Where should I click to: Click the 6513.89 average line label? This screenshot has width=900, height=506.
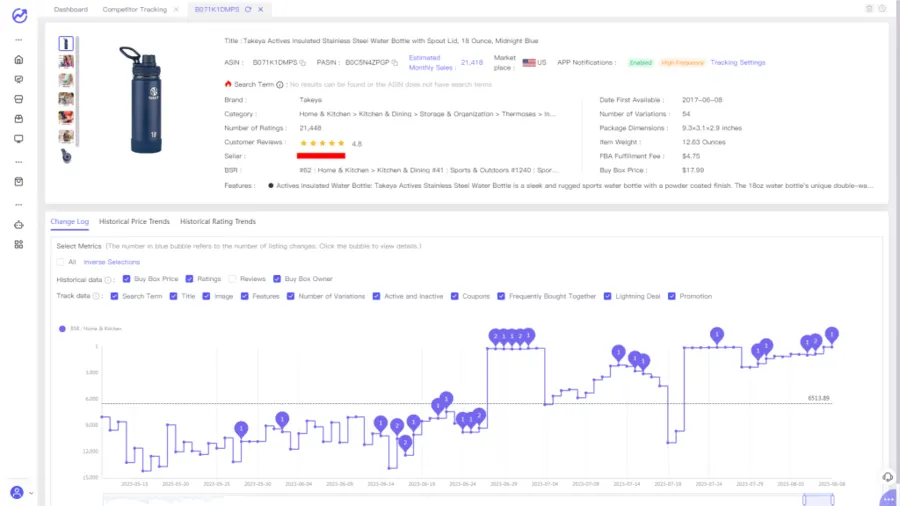coord(818,398)
